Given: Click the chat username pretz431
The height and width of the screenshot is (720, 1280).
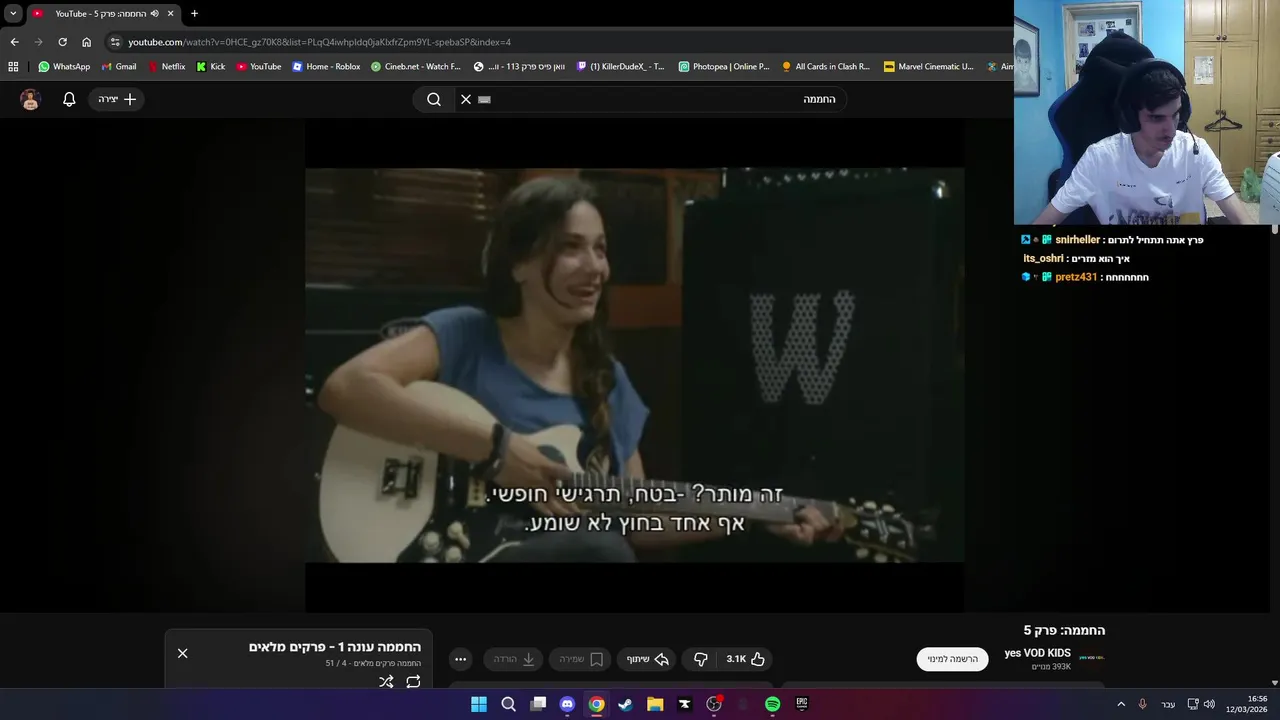Looking at the screenshot, I should point(1076,277).
